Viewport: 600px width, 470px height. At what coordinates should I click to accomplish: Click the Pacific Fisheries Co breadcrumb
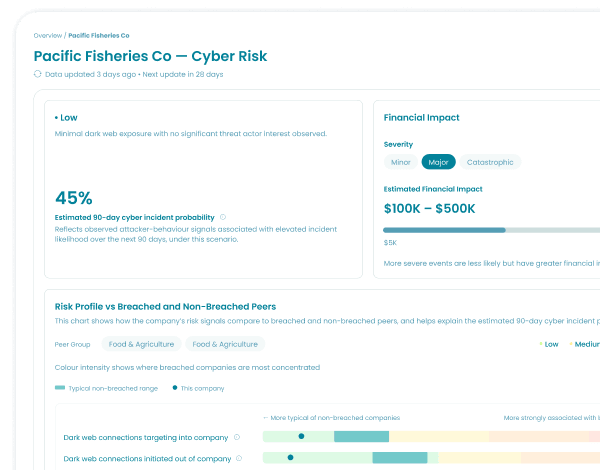coord(99,36)
